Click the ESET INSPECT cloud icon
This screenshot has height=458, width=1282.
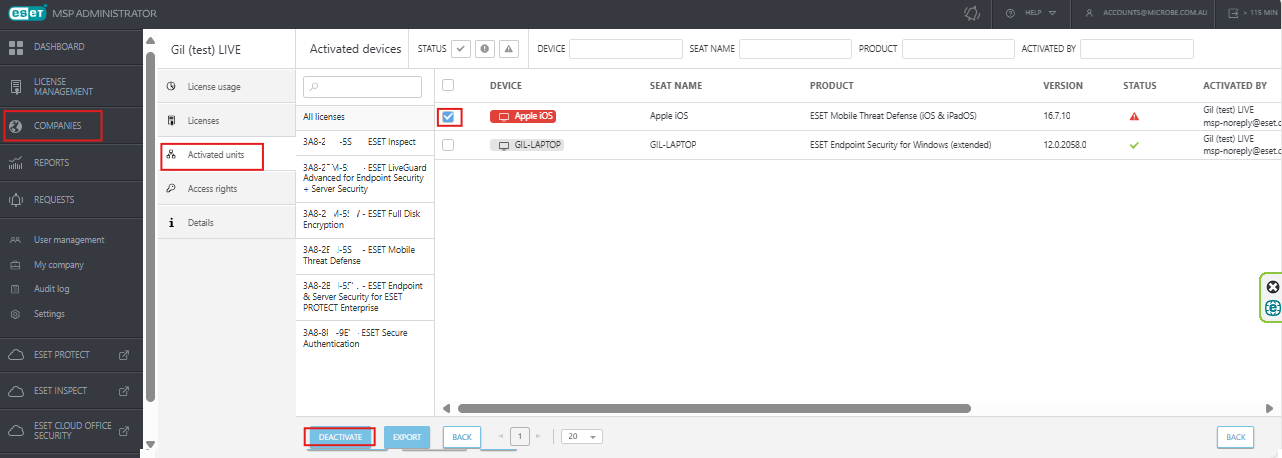(x=16, y=391)
